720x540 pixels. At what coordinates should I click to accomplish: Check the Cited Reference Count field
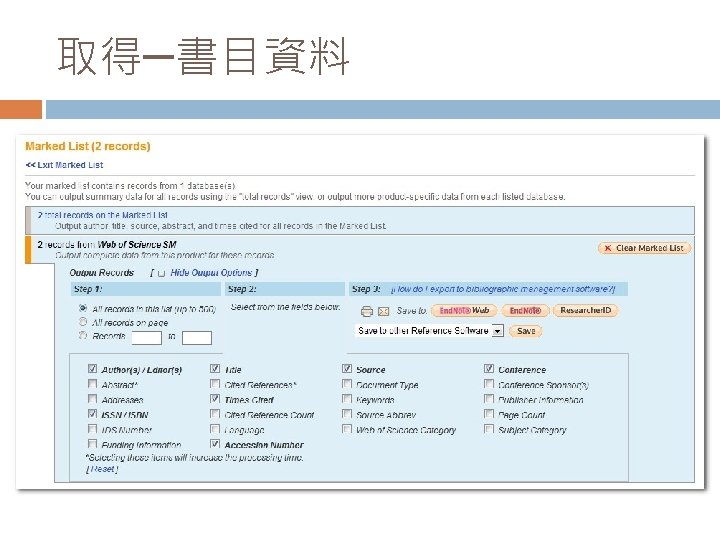point(215,414)
